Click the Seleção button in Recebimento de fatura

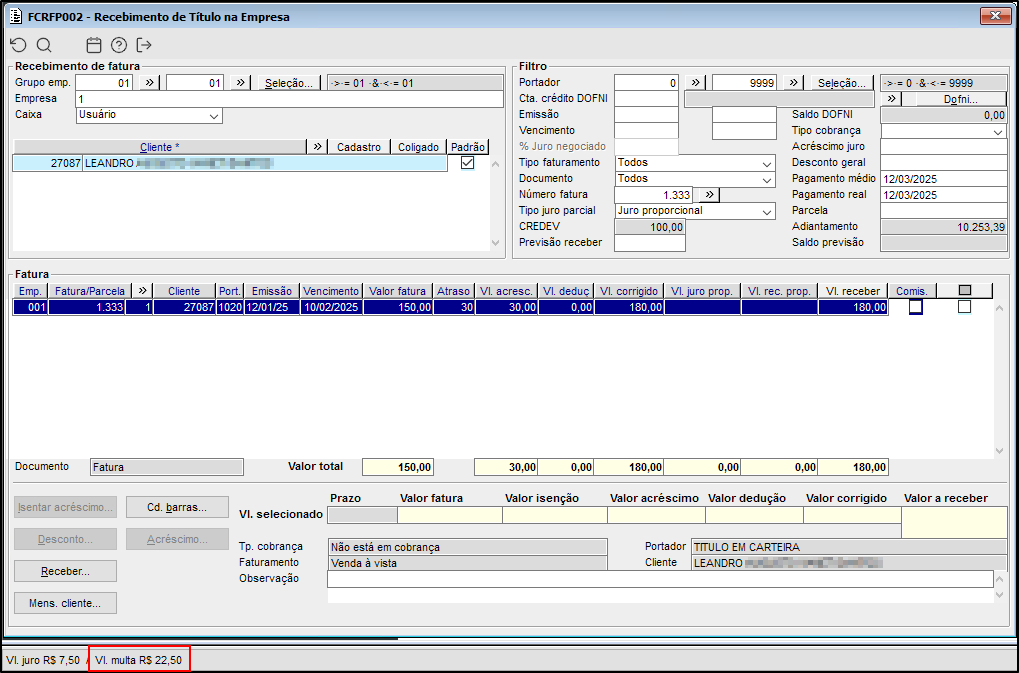point(289,83)
